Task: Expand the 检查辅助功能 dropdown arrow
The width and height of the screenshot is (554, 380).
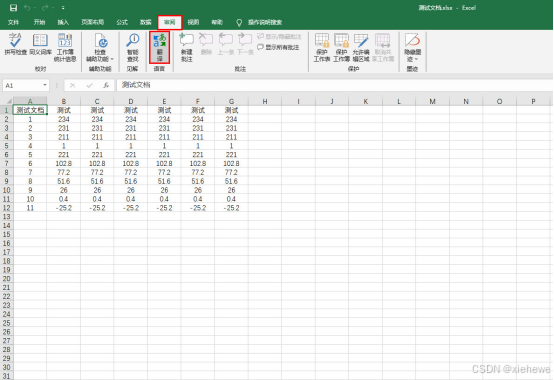Action: pyautogui.click(x=112, y=59)
